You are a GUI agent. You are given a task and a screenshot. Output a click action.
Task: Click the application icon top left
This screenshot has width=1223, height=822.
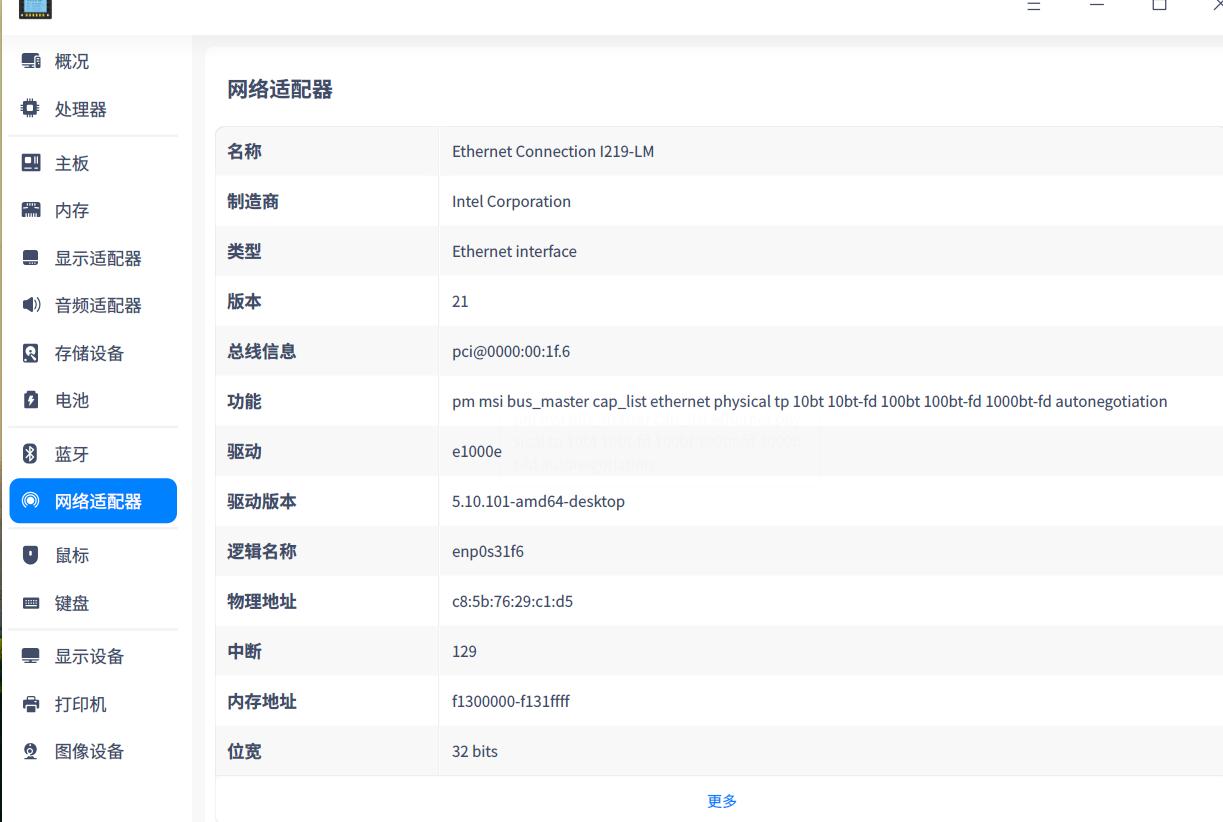[x=36, y=8]
